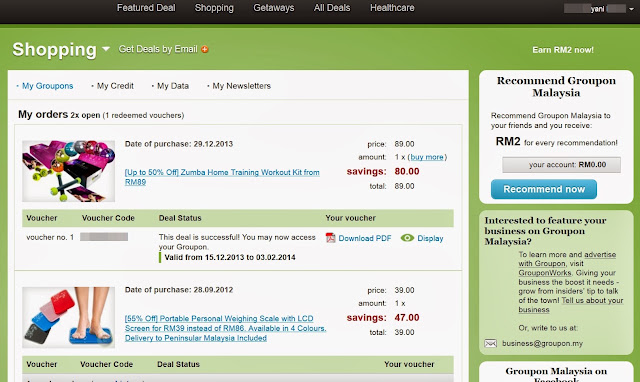Click the weighing scale product thumbnail
This screenshot has height=382, width=640.
[x=69, y=317]
